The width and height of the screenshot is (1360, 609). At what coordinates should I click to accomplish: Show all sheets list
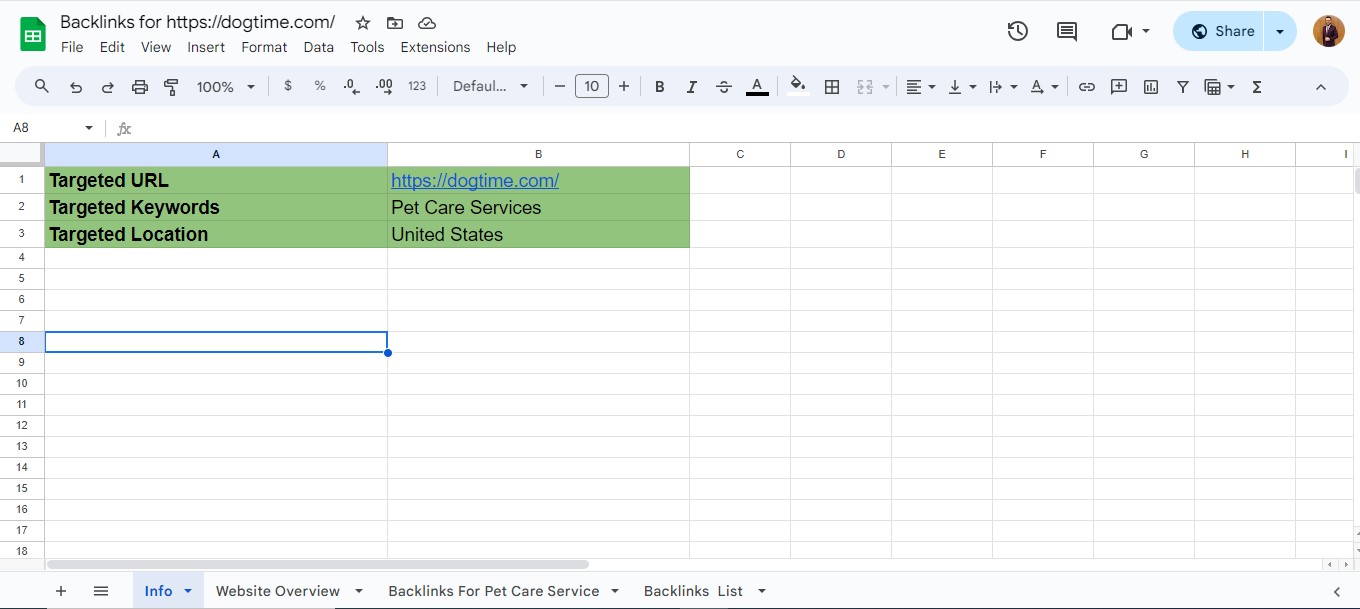pyautogui.click(x=101, y=591)
